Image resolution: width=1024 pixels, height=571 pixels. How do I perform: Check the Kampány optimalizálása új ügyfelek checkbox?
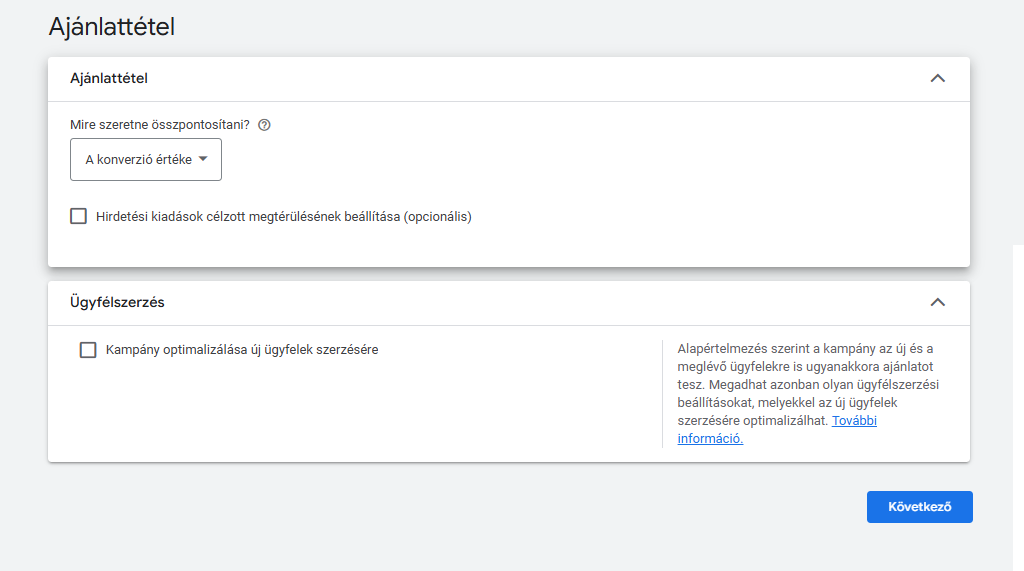pos(88,350)
